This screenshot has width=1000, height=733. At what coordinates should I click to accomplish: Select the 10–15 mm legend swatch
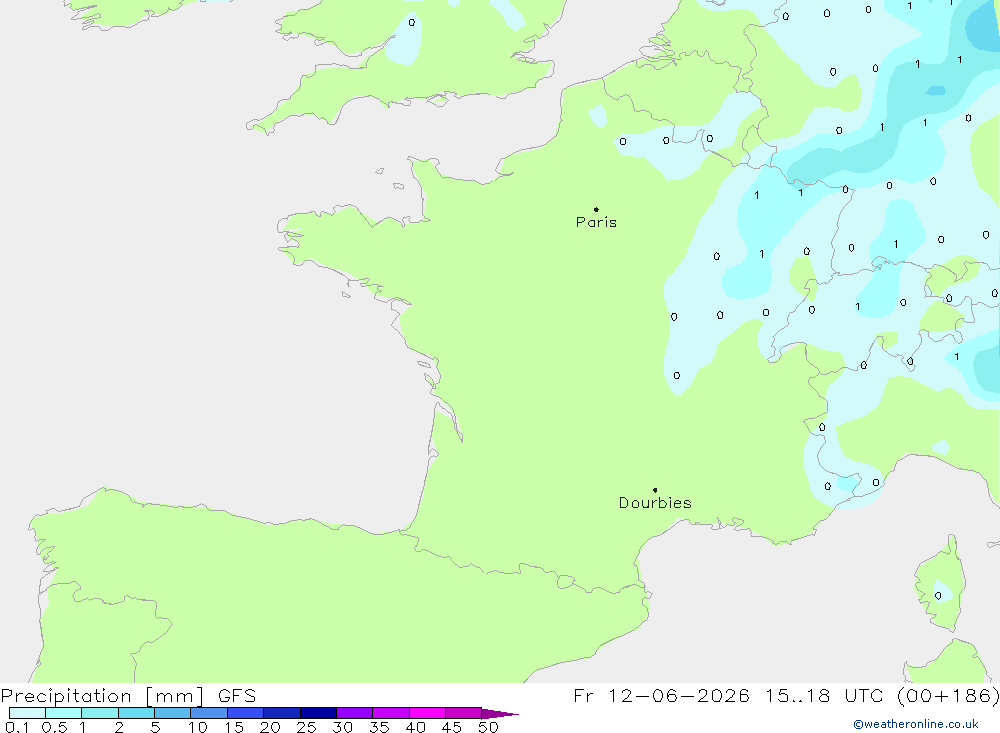pos(209,713)
